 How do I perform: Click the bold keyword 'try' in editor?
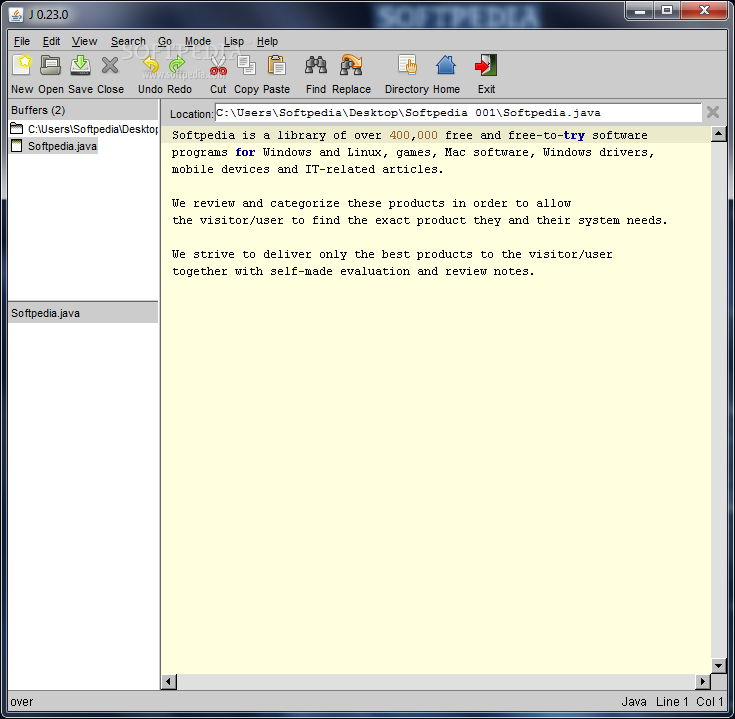[574, 135]
